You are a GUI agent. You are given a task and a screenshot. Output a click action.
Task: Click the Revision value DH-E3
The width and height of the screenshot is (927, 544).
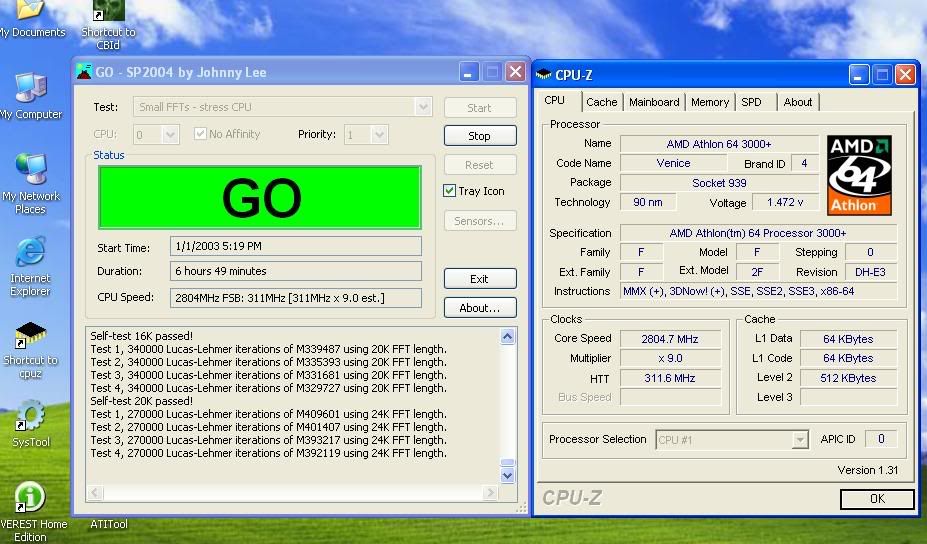tap(871, 272)
